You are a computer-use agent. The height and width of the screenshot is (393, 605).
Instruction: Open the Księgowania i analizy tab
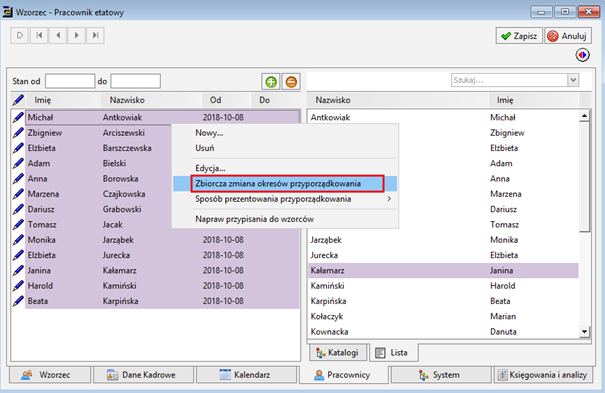543,375
